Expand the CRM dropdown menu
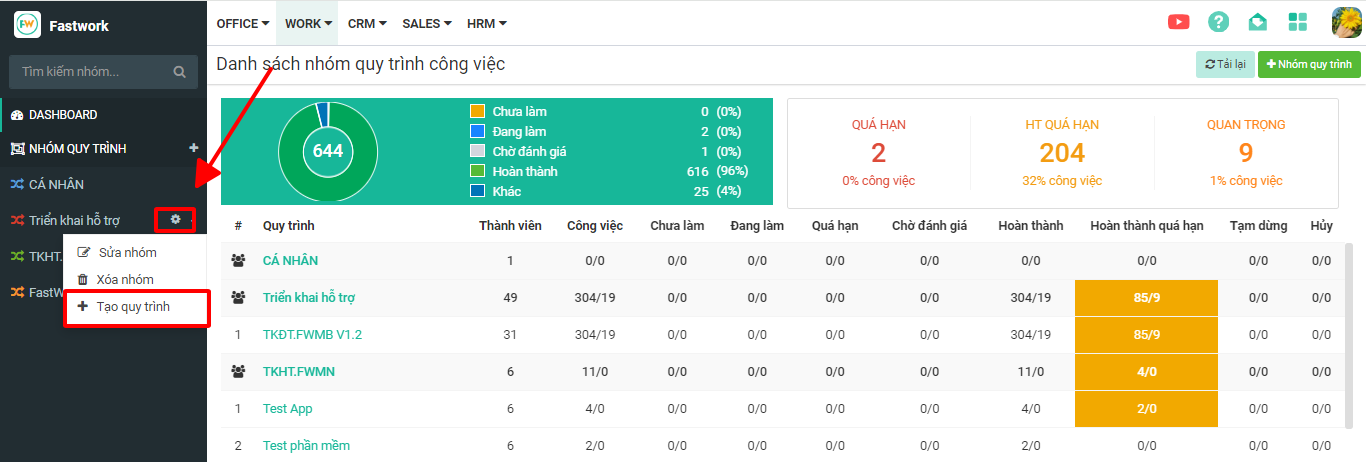Screen dimensions: 1366x462 coord(367,23)
